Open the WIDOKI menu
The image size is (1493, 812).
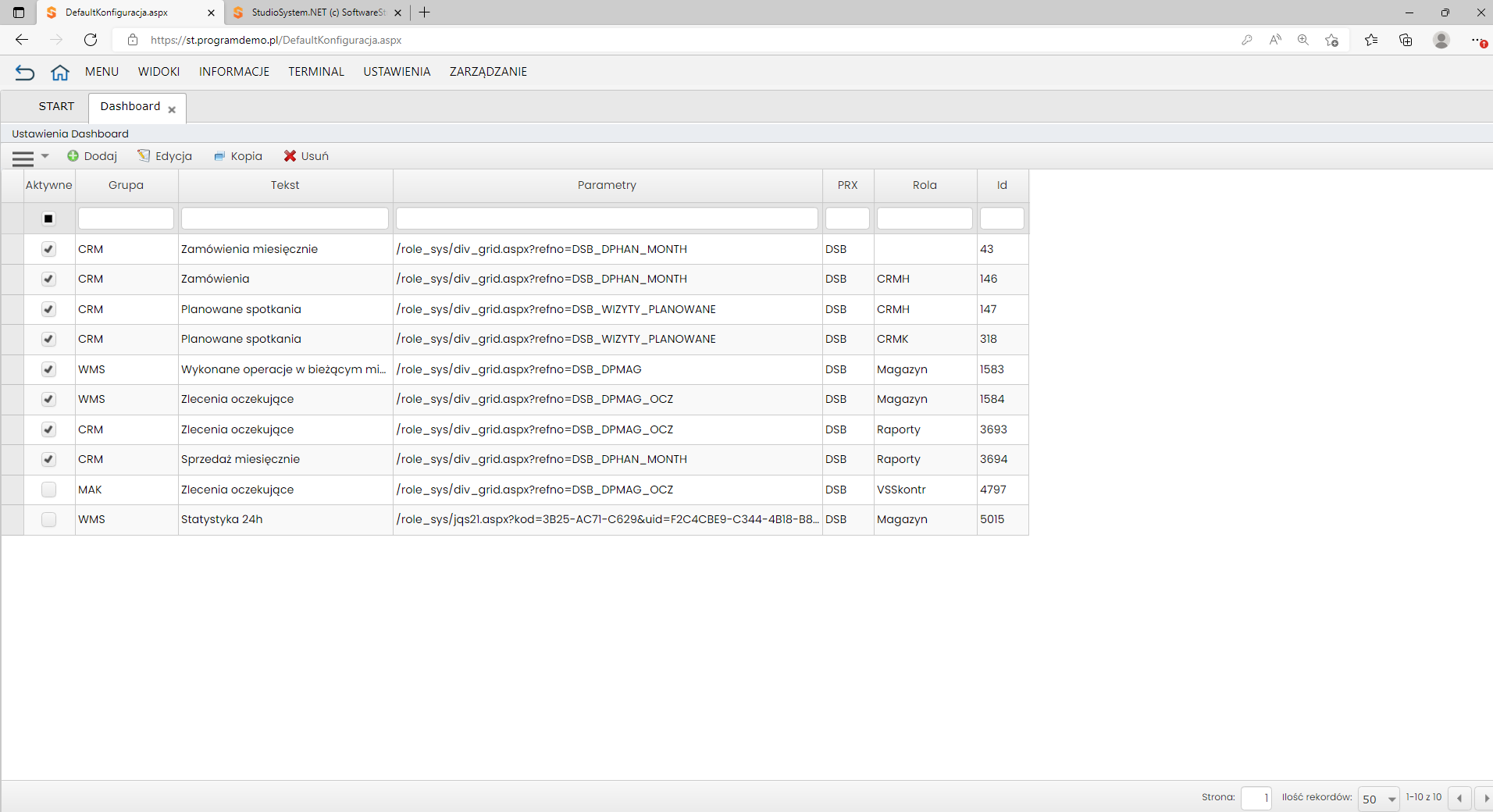(x=159, y=72)
